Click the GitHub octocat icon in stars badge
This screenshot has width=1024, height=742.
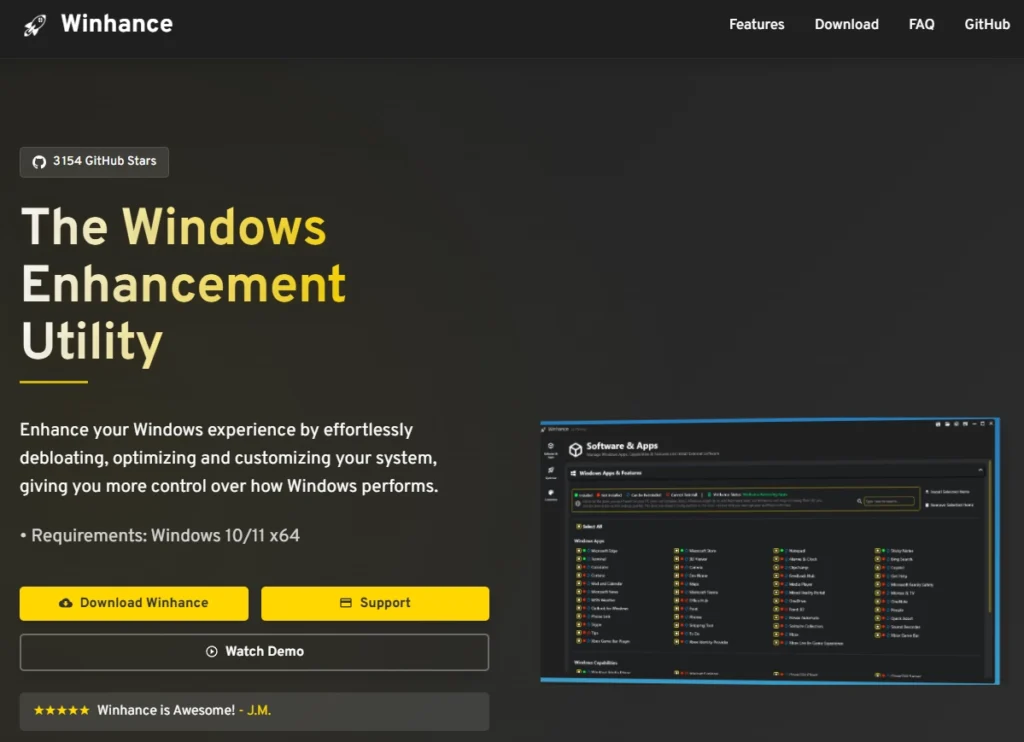(x=39, y=162)
